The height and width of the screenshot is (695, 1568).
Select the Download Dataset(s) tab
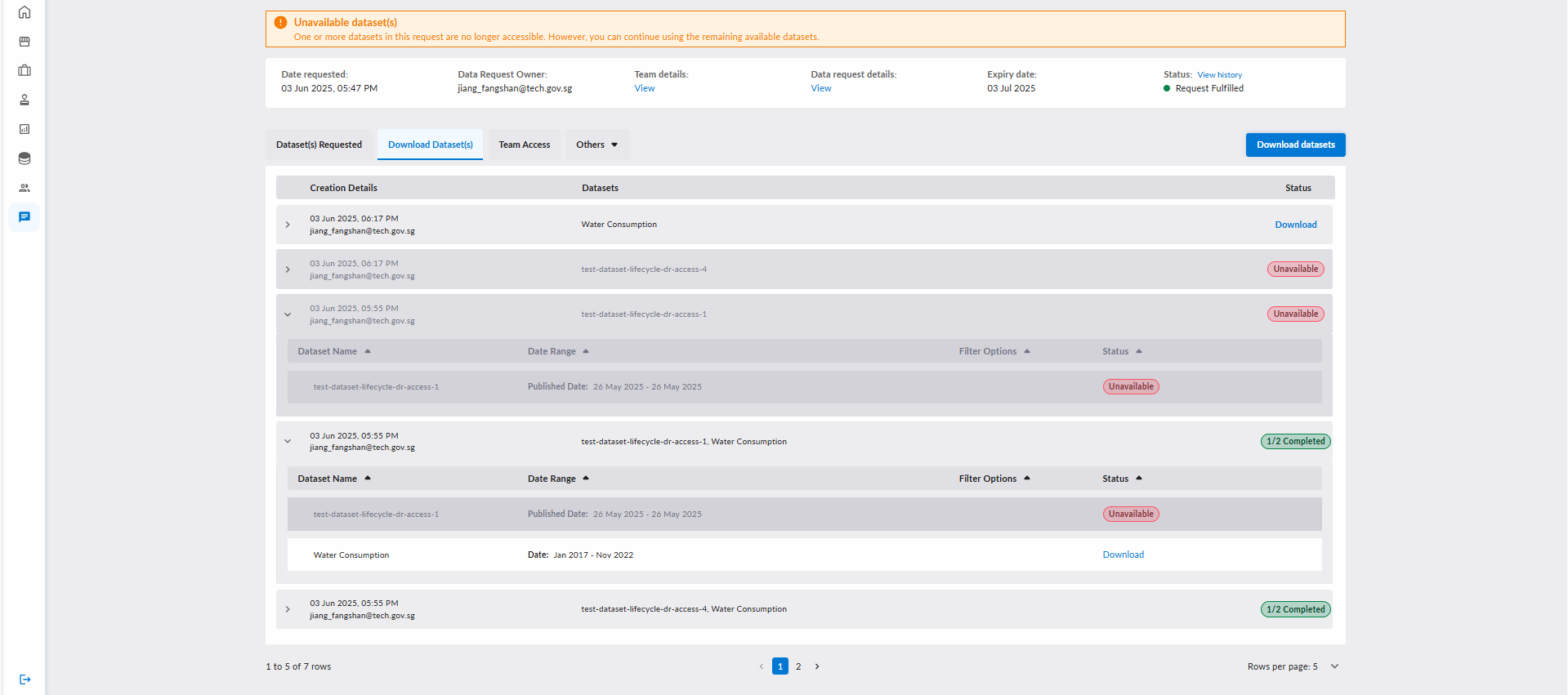(431, 145)
